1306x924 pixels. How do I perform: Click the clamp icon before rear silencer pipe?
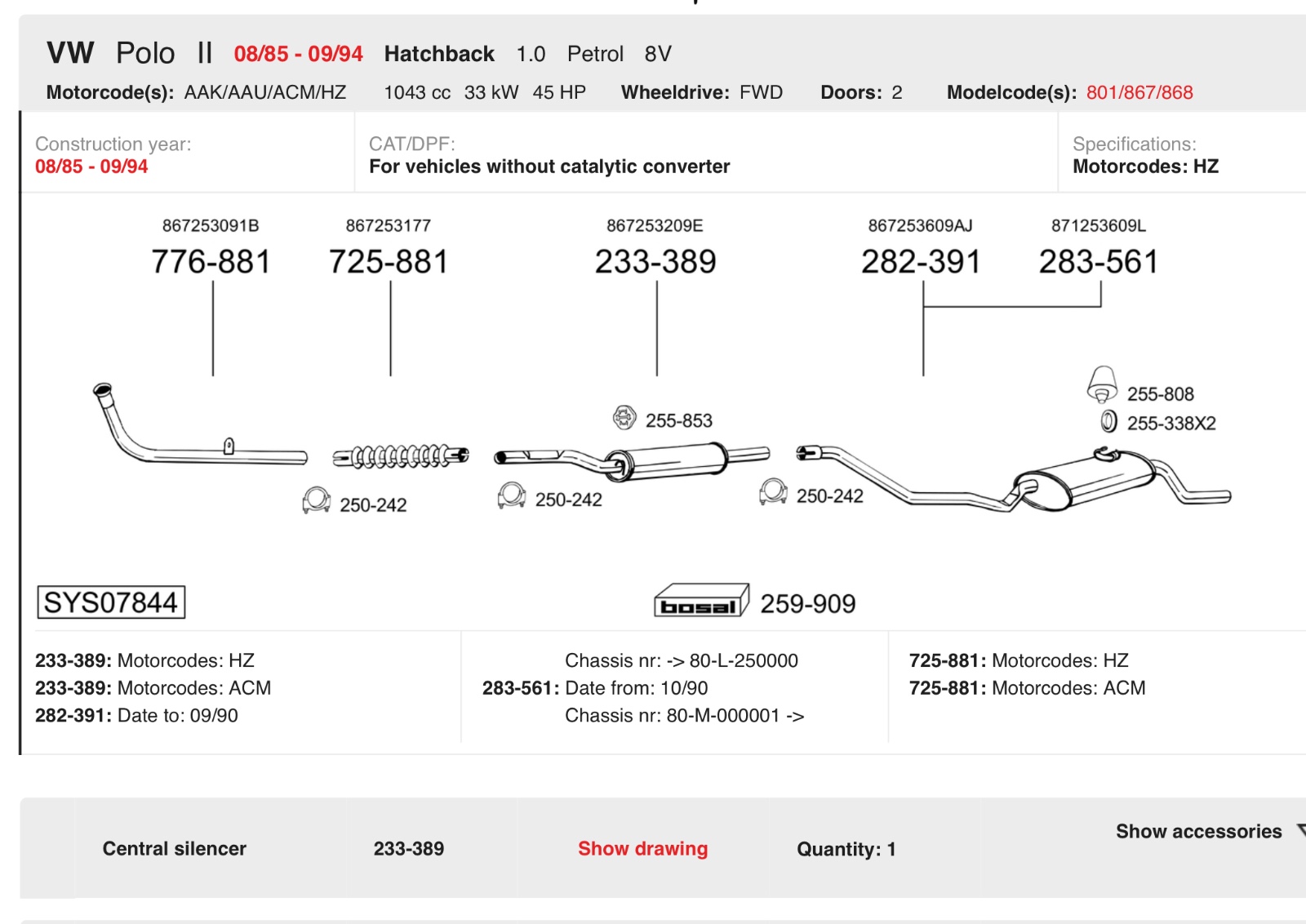(x=773, y=491)
